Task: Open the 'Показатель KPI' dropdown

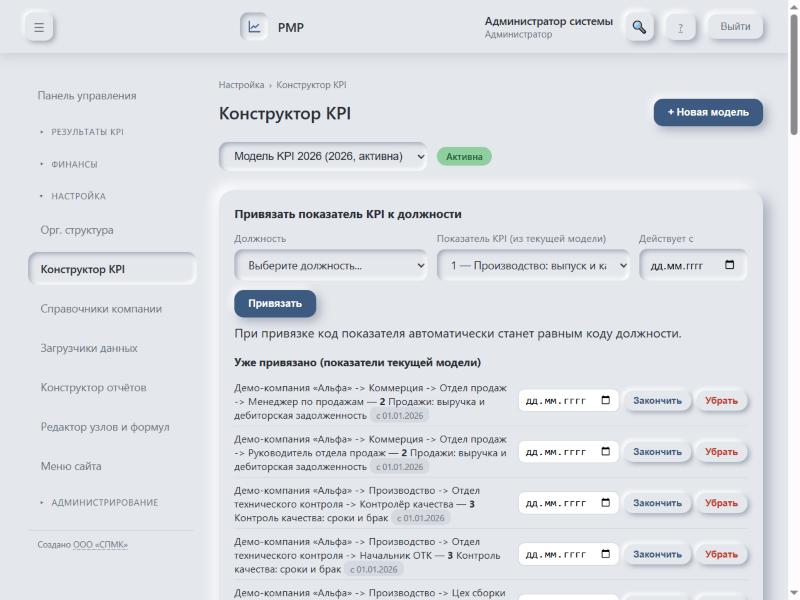Action: click(533, 265)
